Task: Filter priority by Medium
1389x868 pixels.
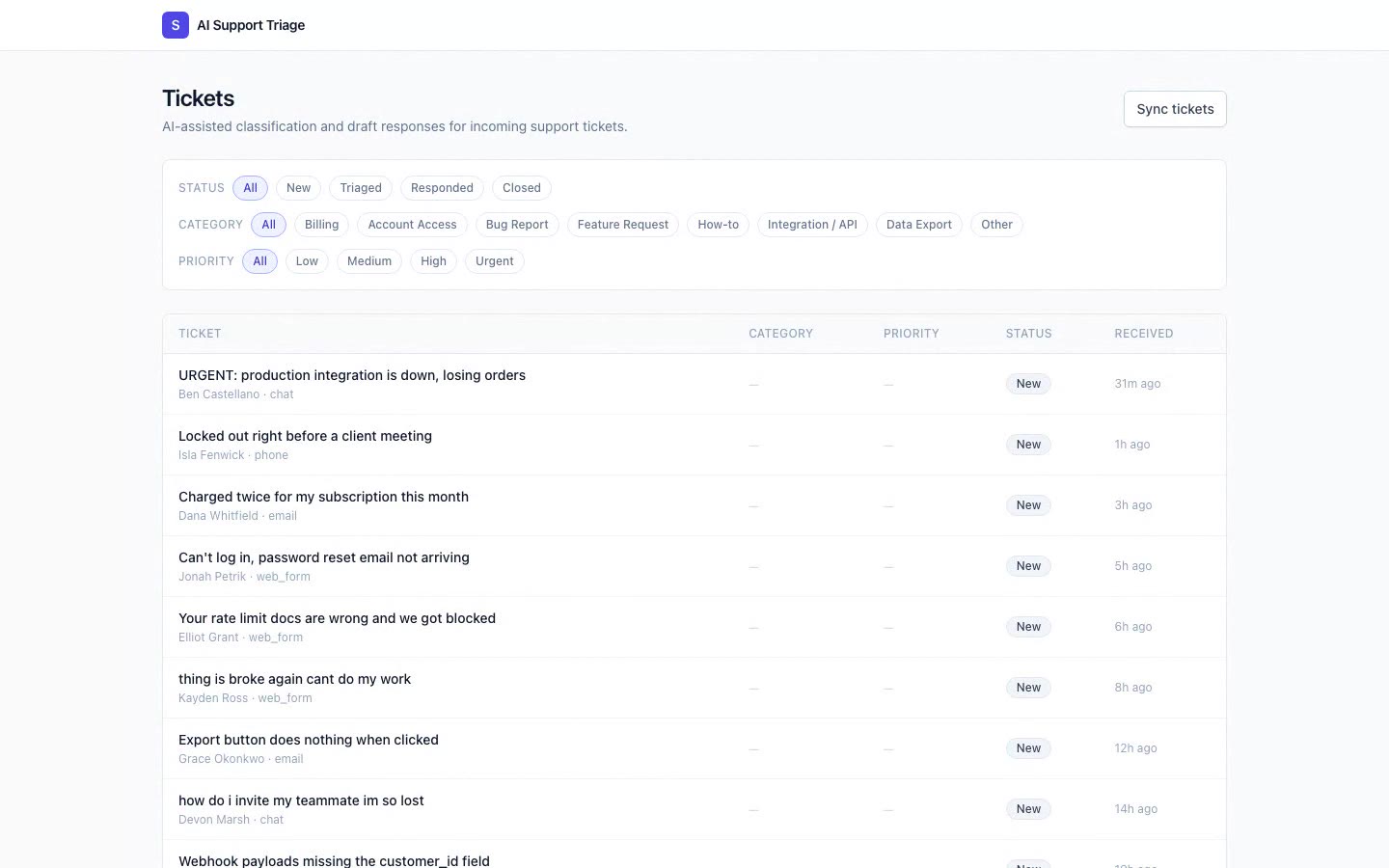Action: click(x=369, y=261)
